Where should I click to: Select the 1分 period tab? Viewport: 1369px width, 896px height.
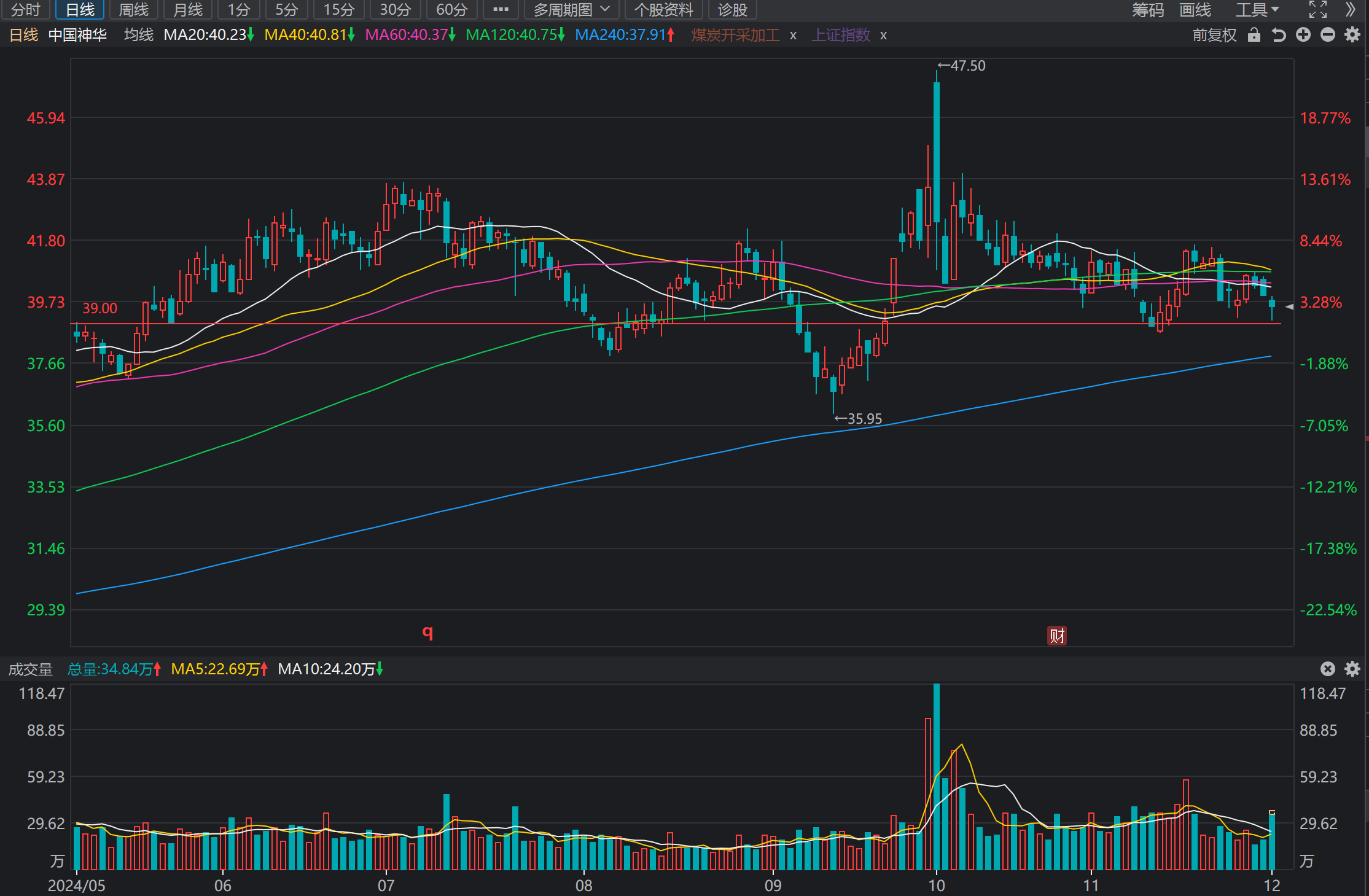pos(239,10)
